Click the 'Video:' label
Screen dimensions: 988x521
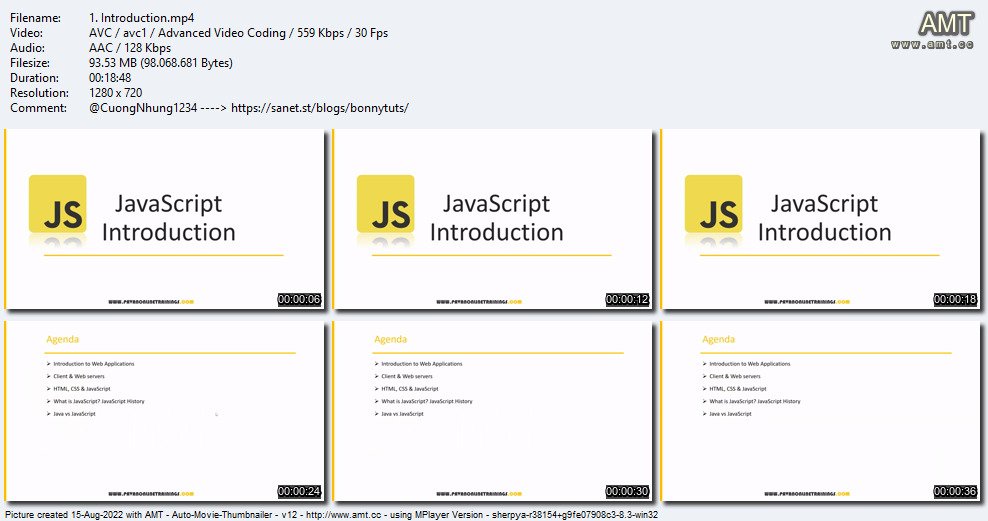(x=26, y=33)
